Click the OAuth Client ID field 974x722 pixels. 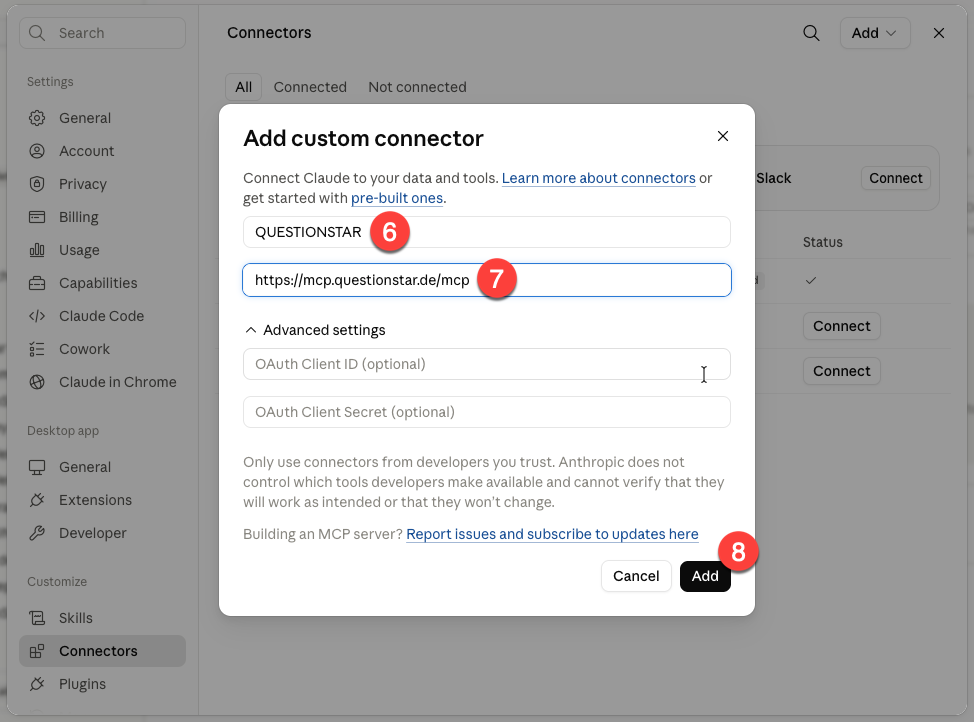click(x=487, y=364)
